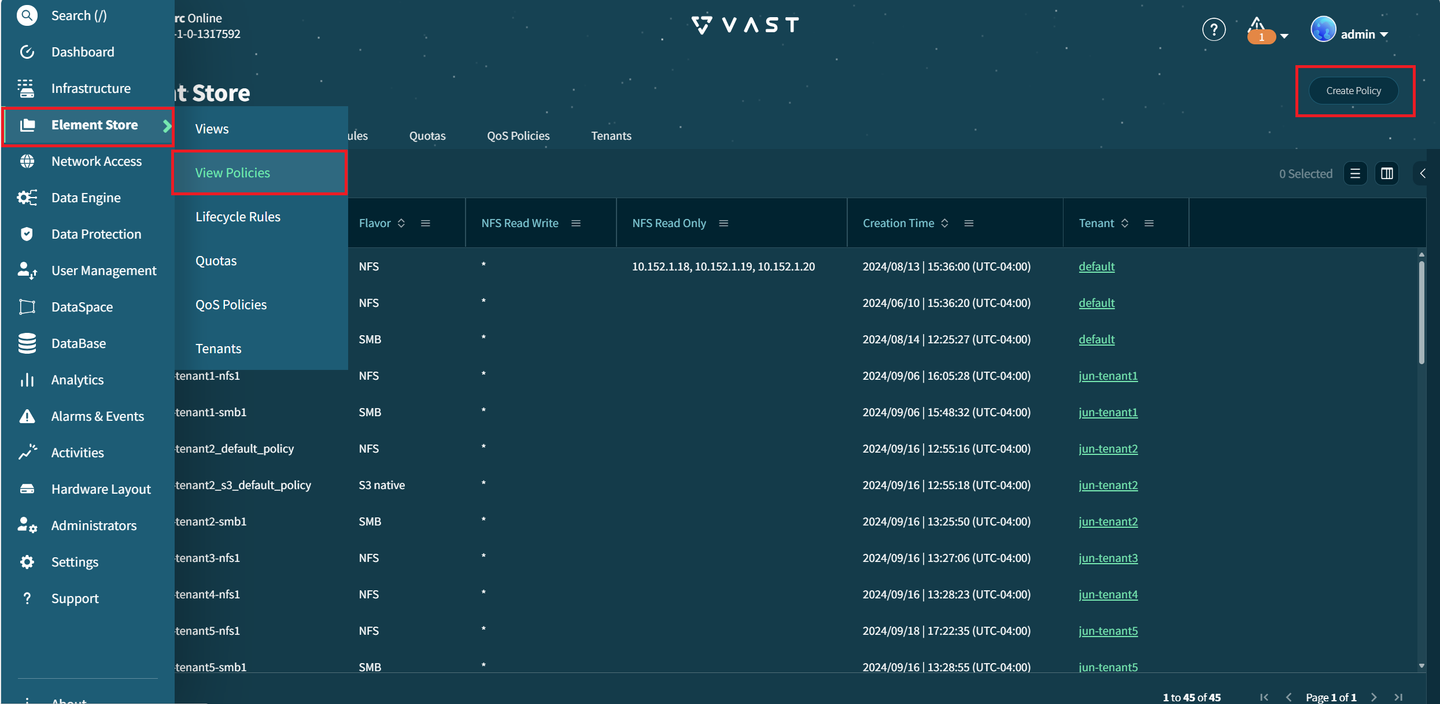
Task: Click the 2024/09/18 | 17:22:35 creation time
Action: 946,631
